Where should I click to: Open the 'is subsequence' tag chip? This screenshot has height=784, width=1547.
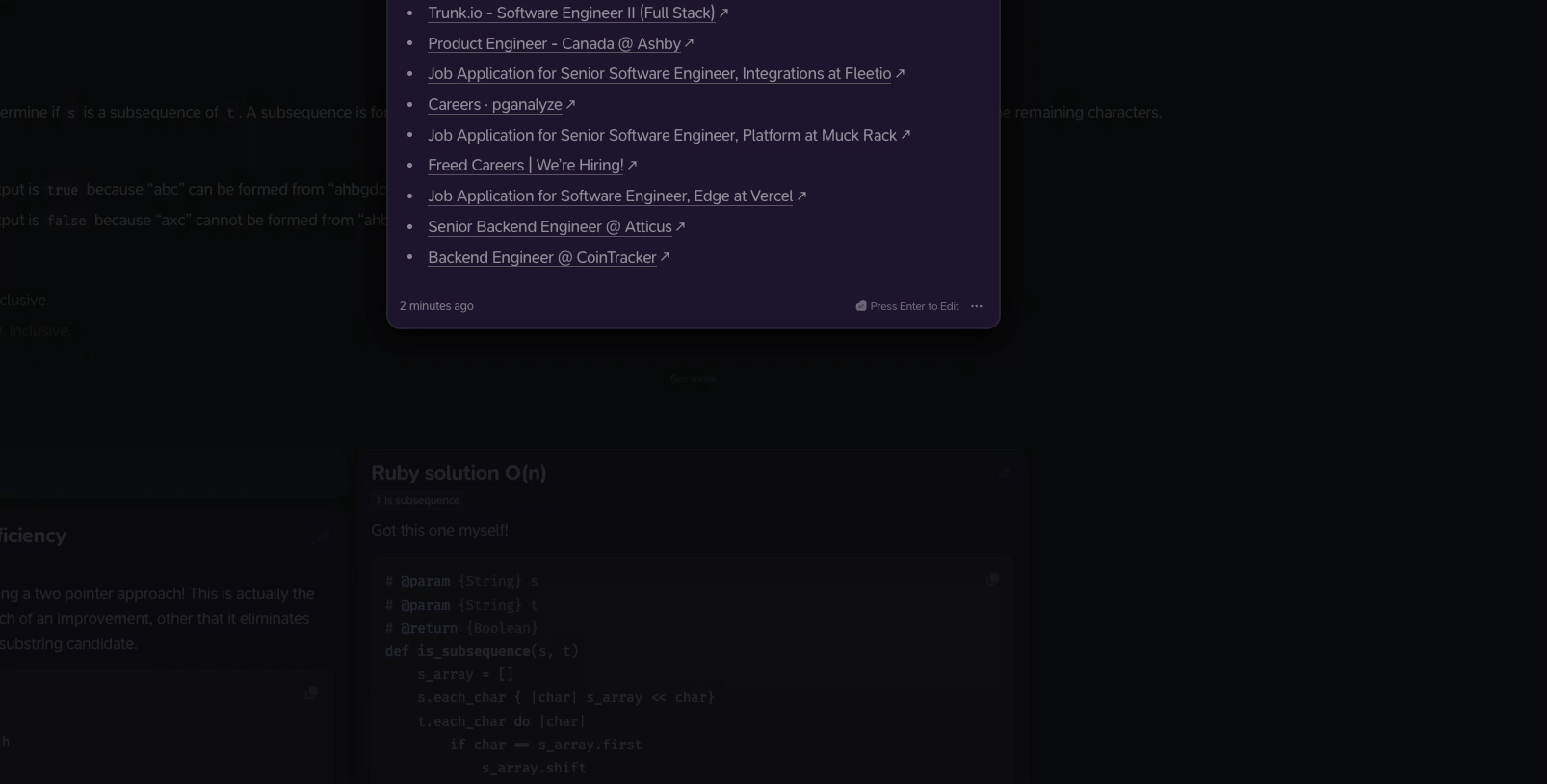click(x=417, y=500)
